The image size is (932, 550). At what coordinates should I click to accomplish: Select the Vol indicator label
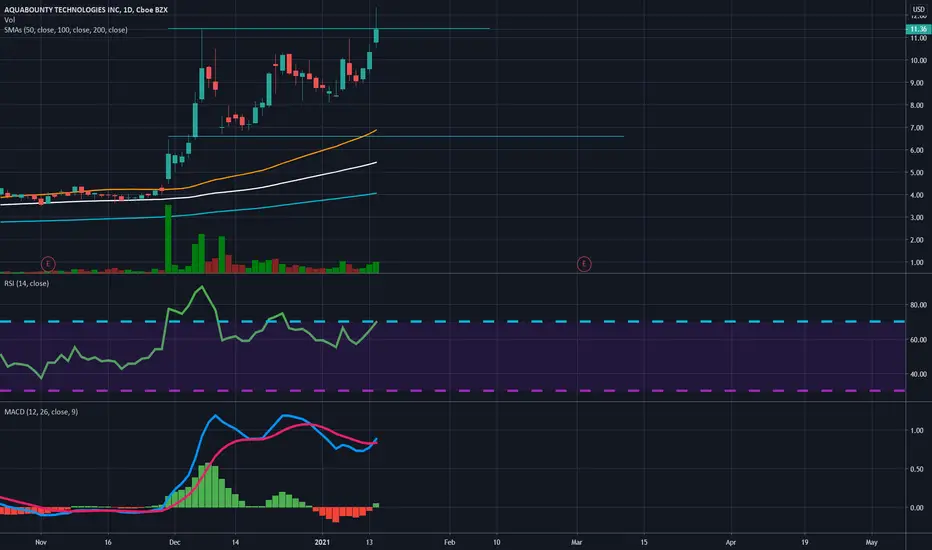point(10,20)
